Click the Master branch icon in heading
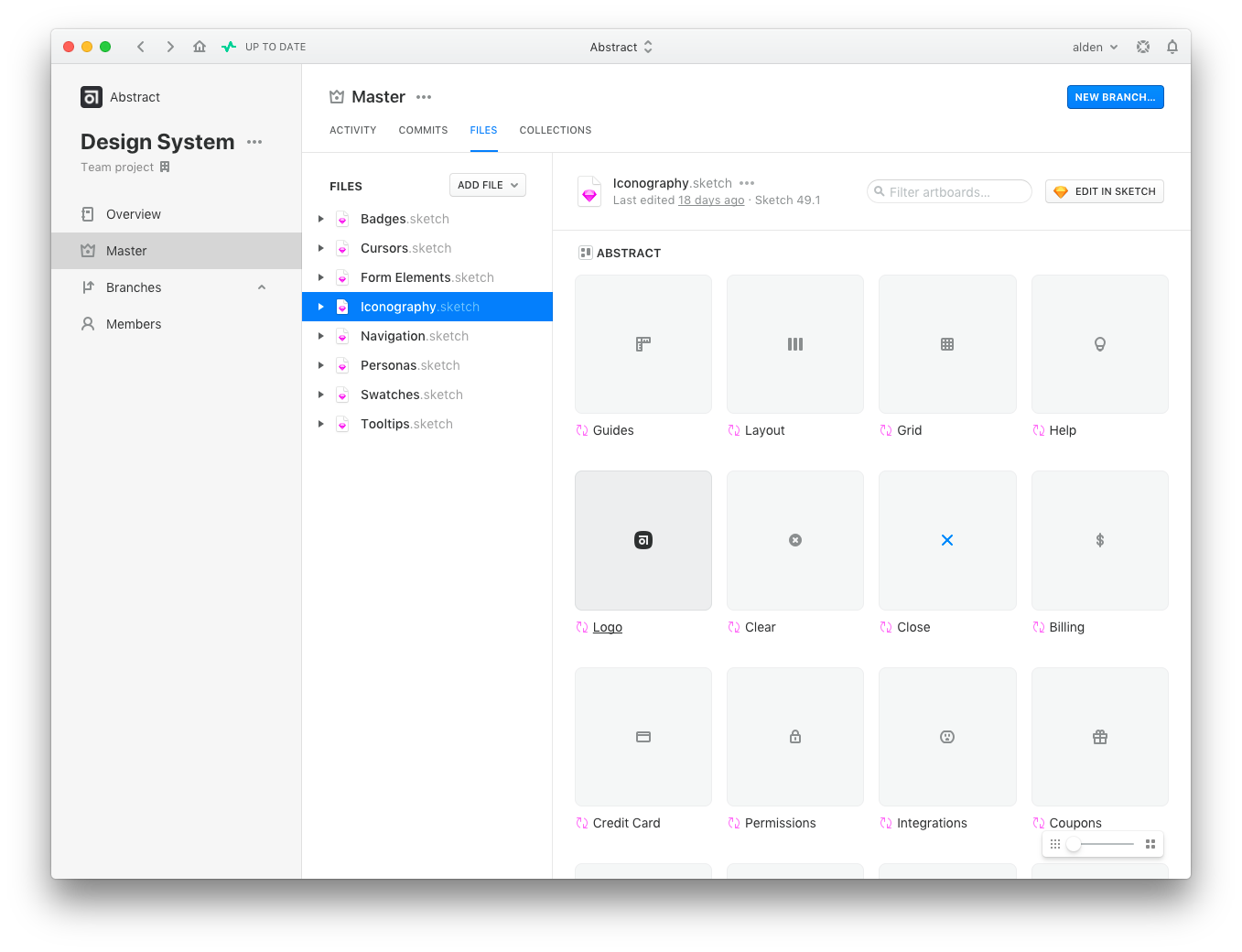 tap(337, 97)
